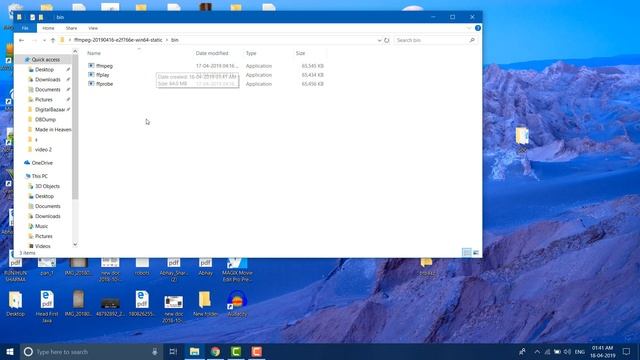Open Windows Start menu
640x360 pixels.
tap(10, 351)
